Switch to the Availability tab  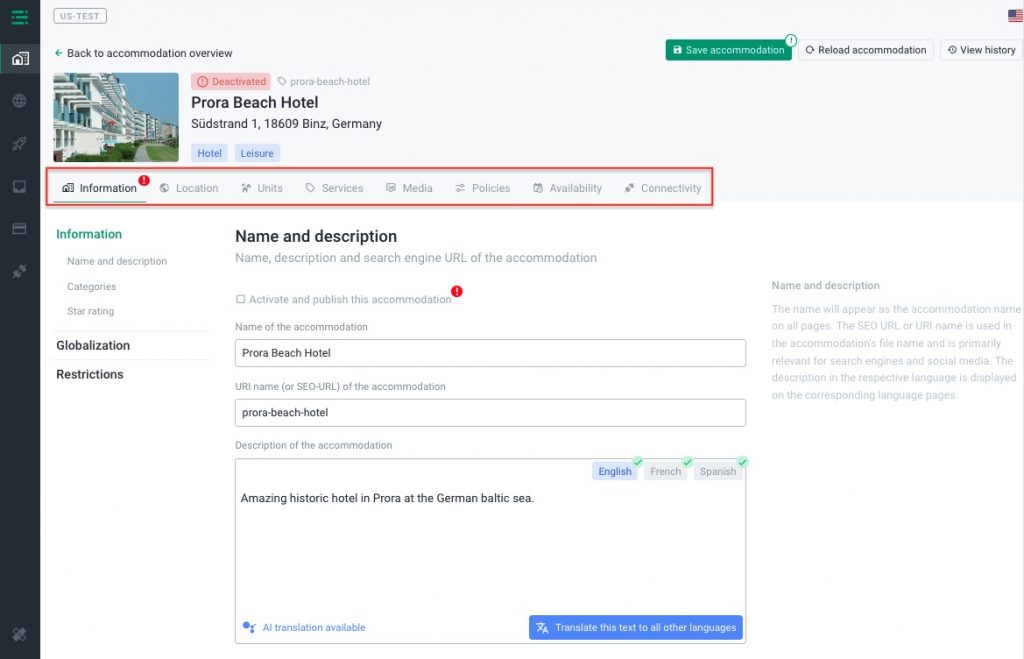click(567, 188)
